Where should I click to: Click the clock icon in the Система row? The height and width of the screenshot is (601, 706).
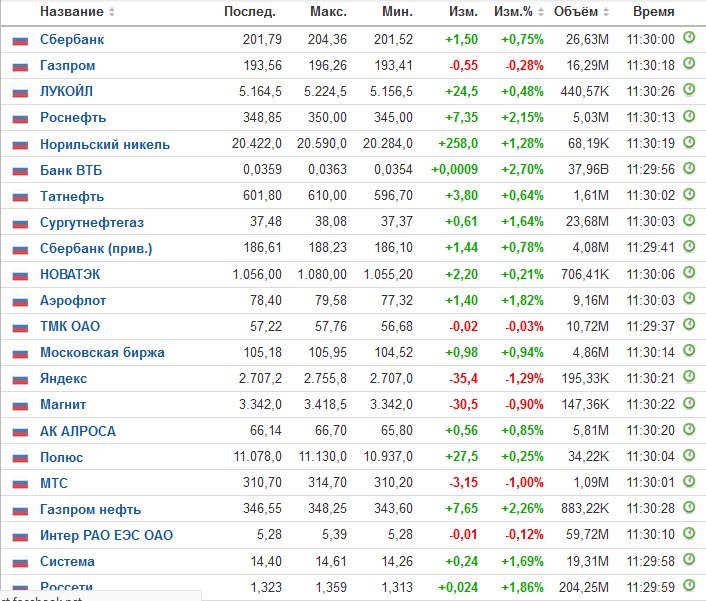click(x=689, y=560)
